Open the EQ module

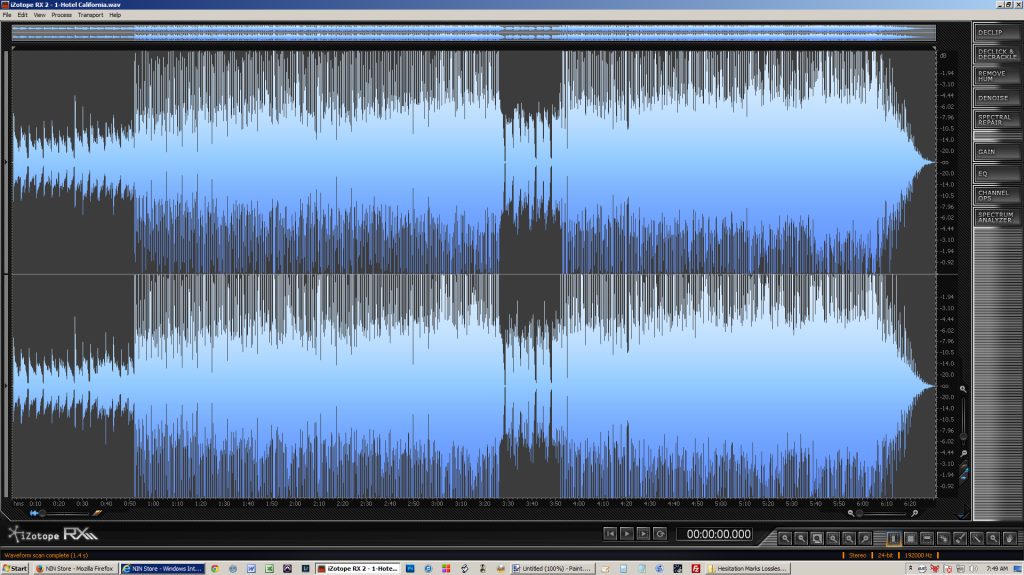(x=997, y=174)
